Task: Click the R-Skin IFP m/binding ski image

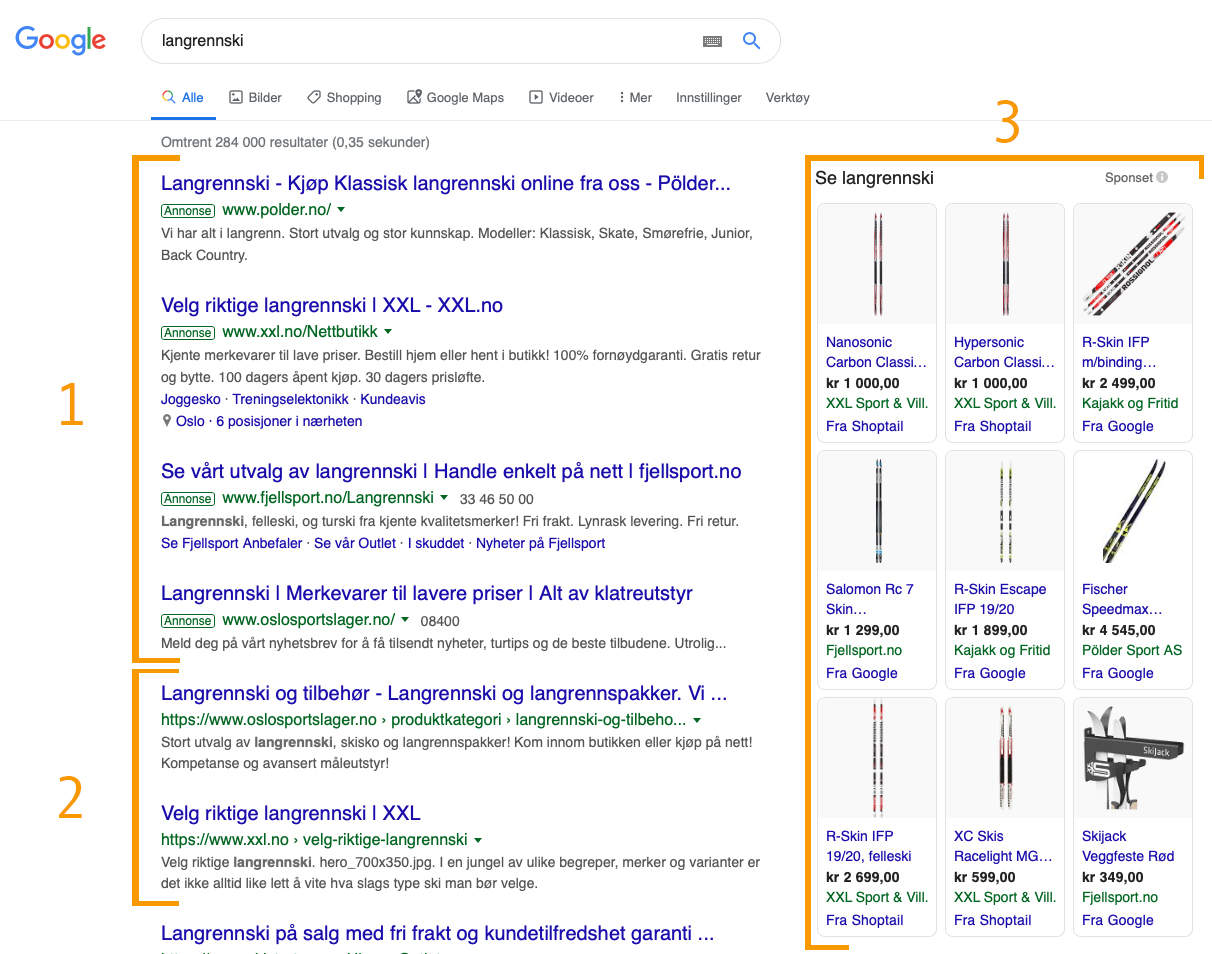Action: point(1133,264)
